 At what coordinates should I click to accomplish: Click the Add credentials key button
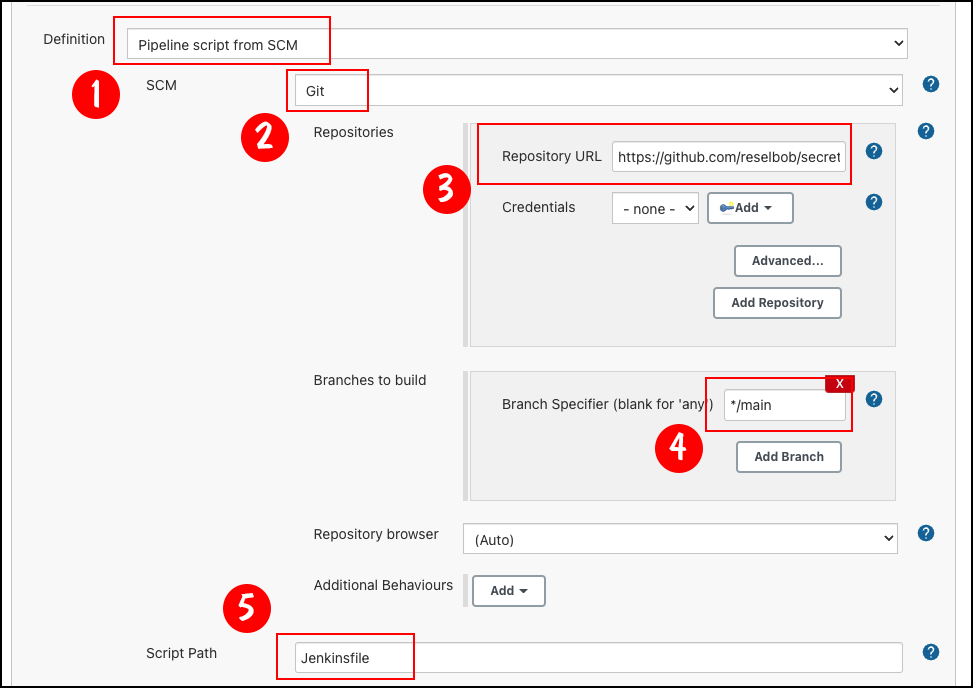[x=750, y=208]
